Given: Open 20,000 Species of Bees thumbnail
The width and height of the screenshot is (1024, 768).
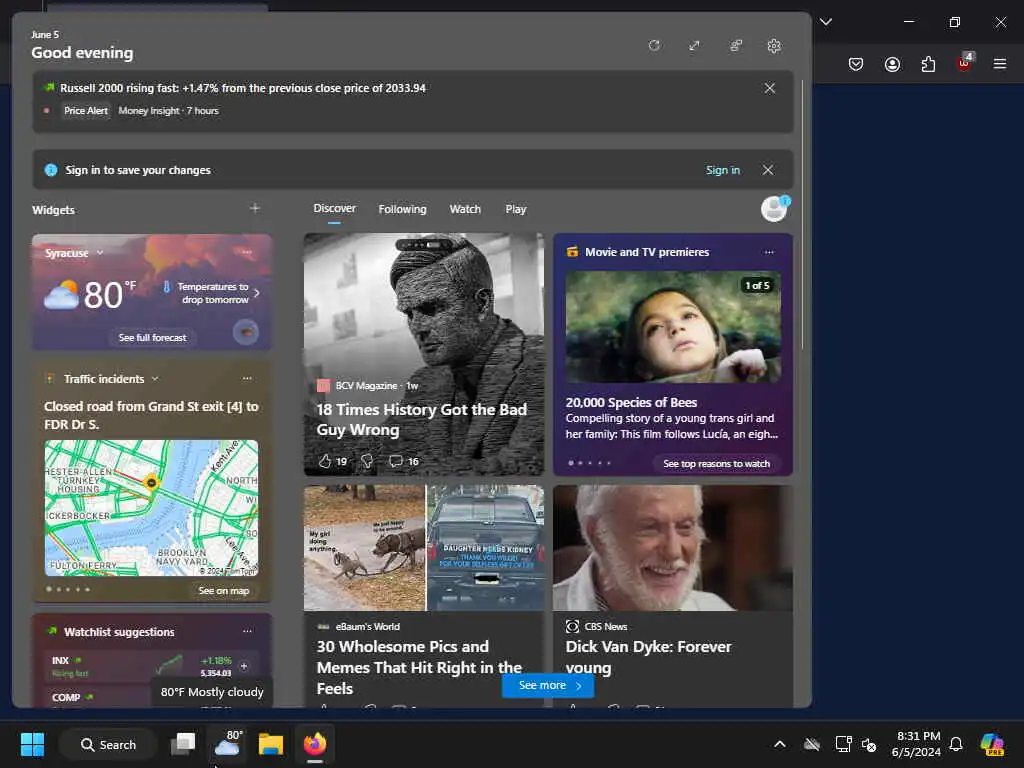Looking at the screenshot, I should 673,327.
